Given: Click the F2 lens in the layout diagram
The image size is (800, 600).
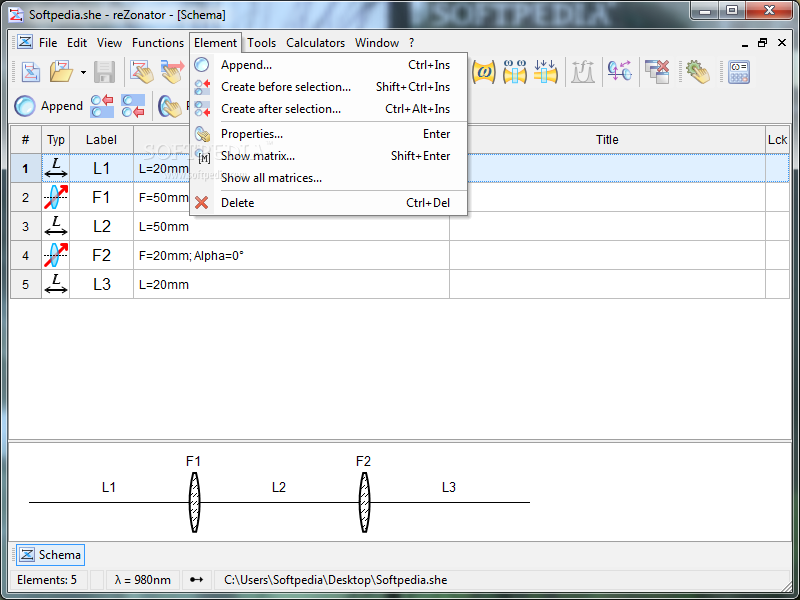Looking at the screenshot, I should pyautogui.click(x=364, y=503).
